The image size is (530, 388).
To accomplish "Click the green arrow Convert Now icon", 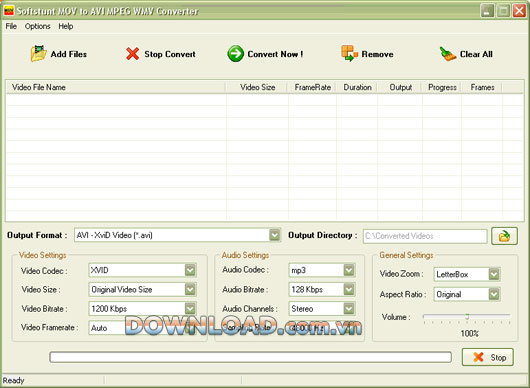I will tap(235, 54).
